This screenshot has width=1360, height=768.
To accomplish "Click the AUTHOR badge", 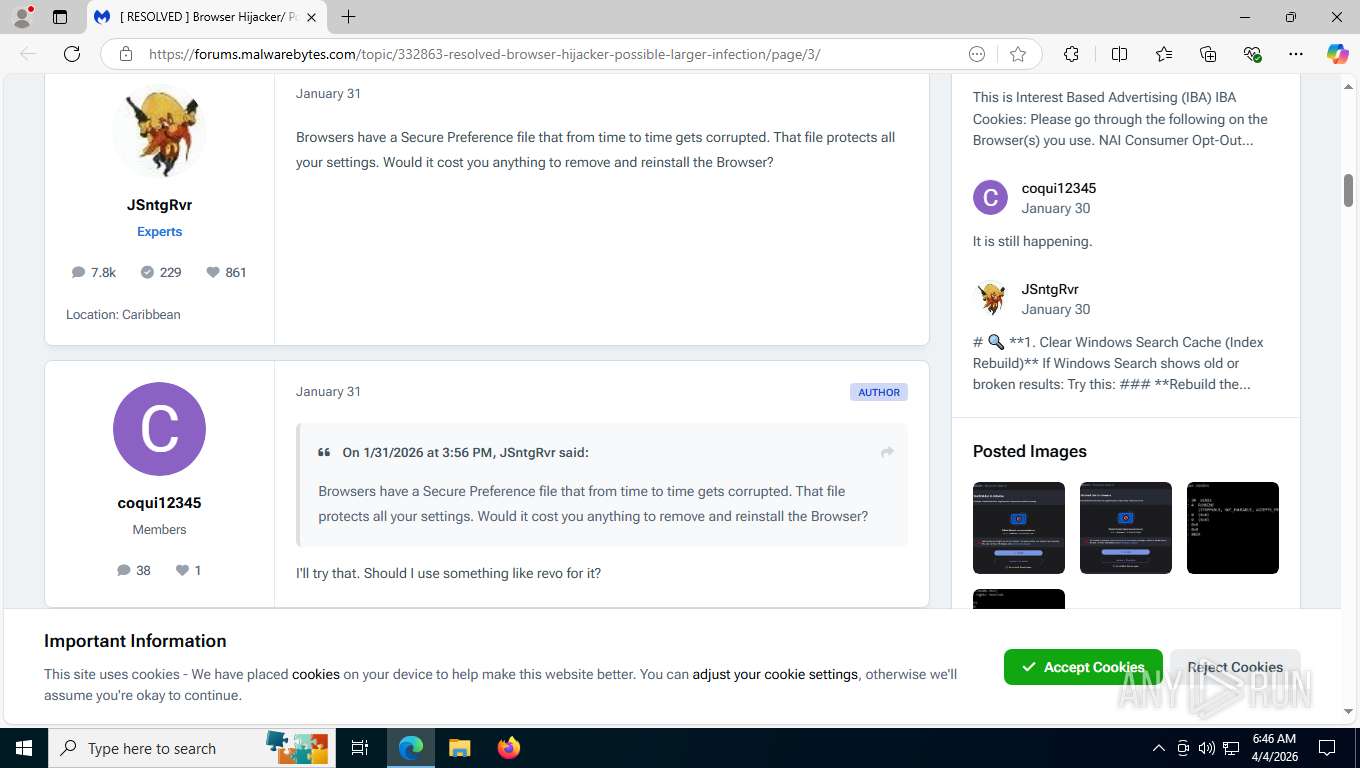I will [879, 392].
